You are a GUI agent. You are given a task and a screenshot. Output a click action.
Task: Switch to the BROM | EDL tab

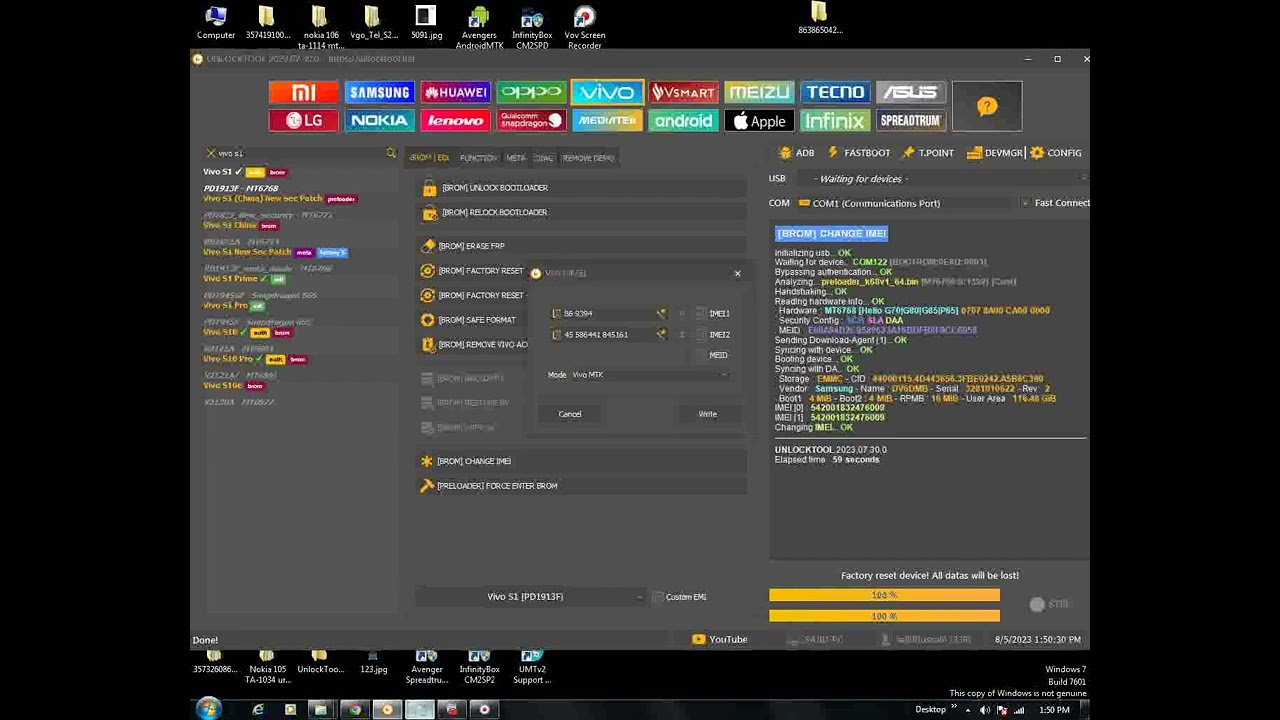[x=429, y=158]
